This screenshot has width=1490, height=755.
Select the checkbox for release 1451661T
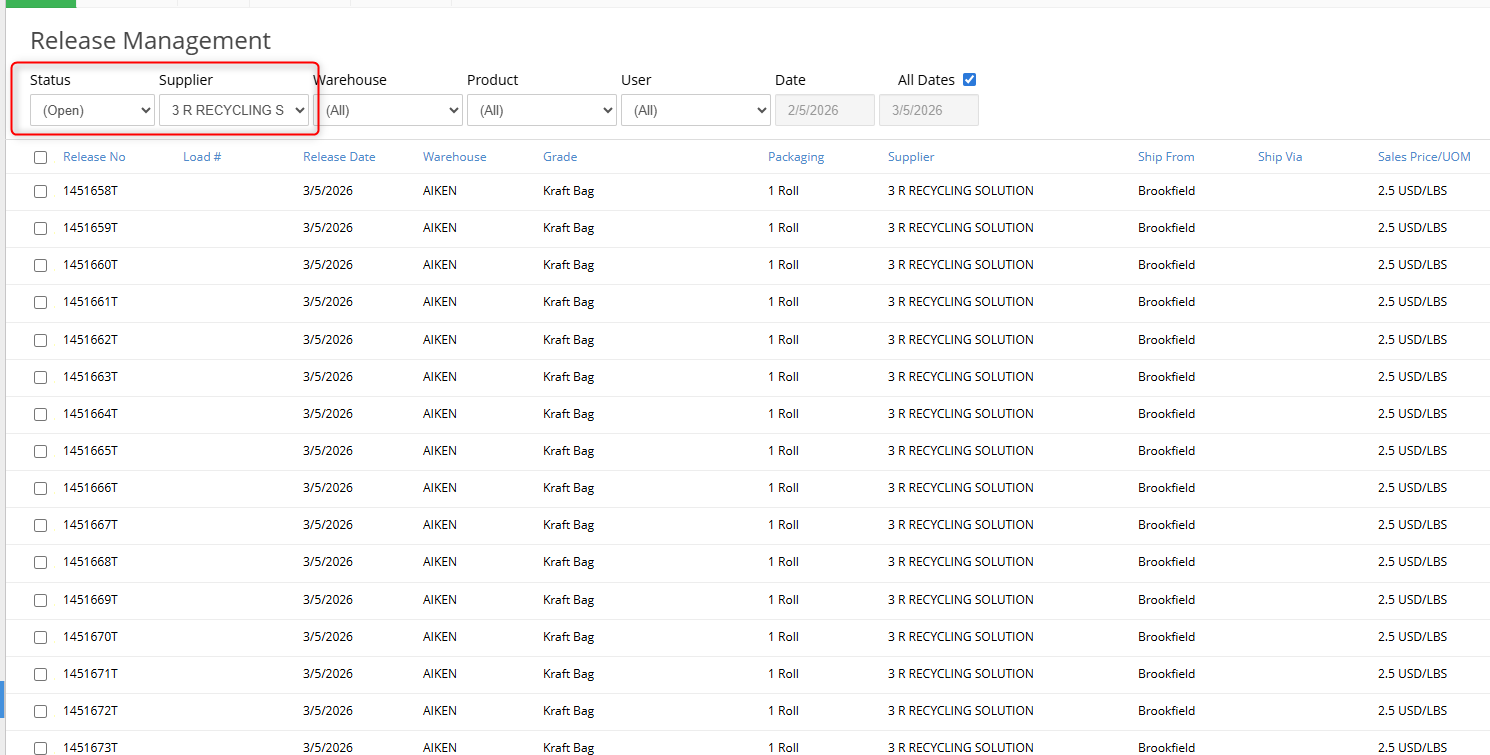pos(40,302)
